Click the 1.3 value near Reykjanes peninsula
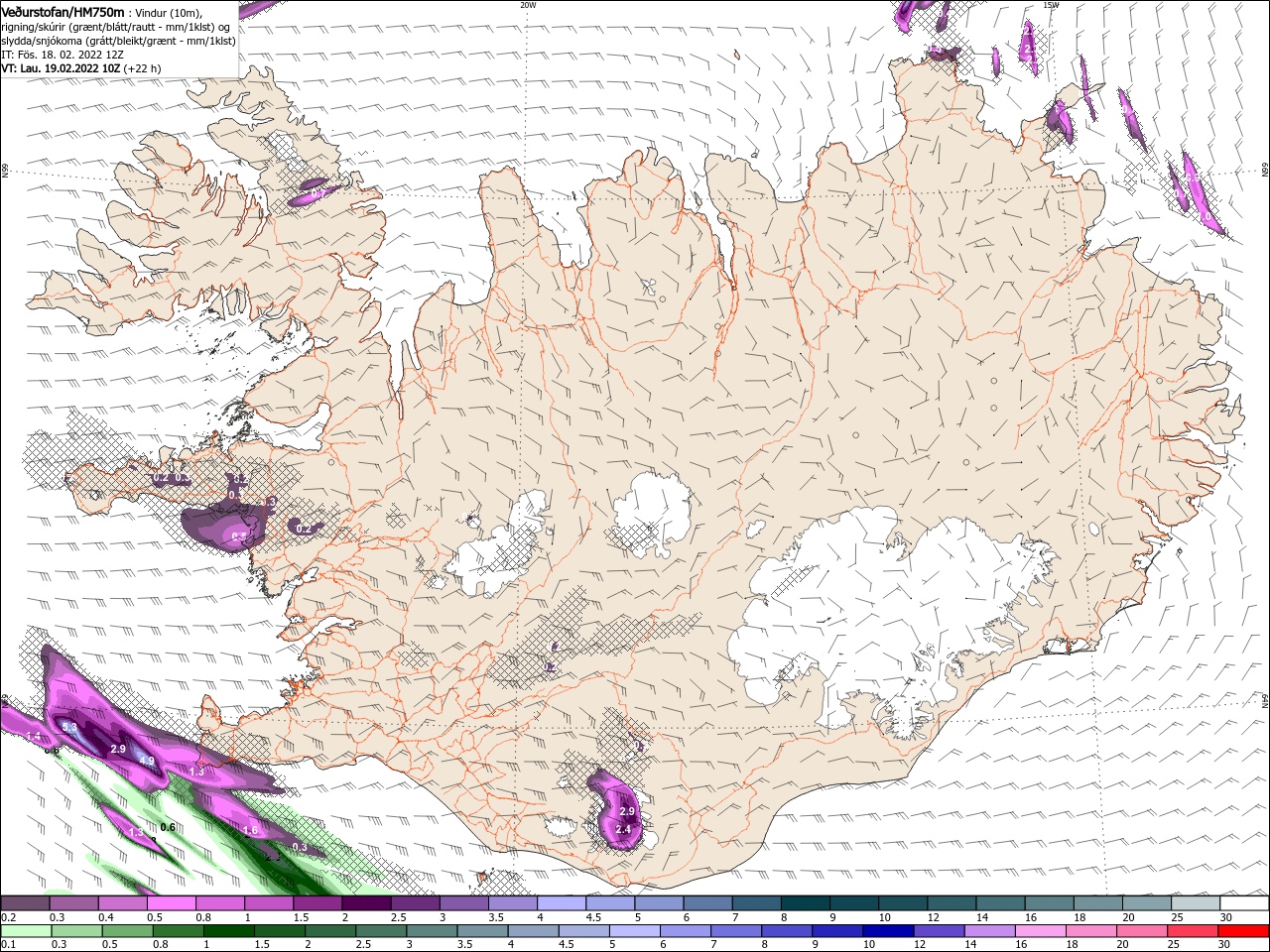 196,772
